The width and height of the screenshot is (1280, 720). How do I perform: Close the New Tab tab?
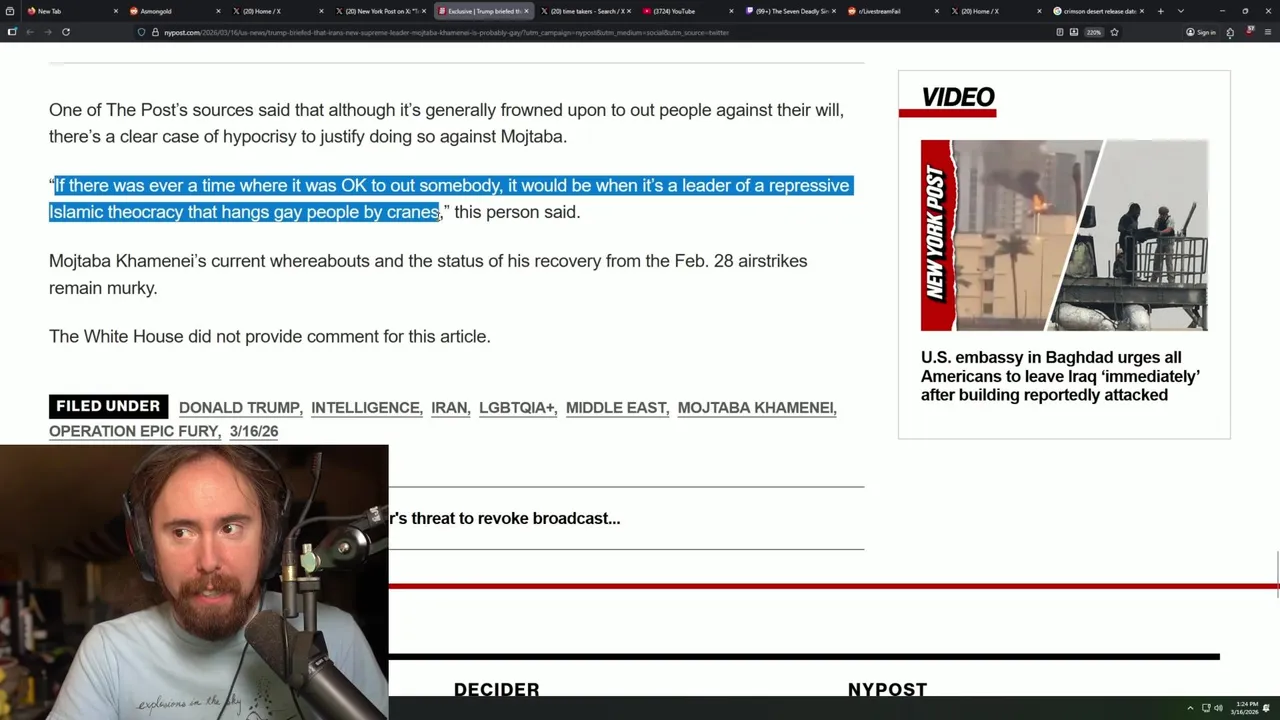(116, 11)
